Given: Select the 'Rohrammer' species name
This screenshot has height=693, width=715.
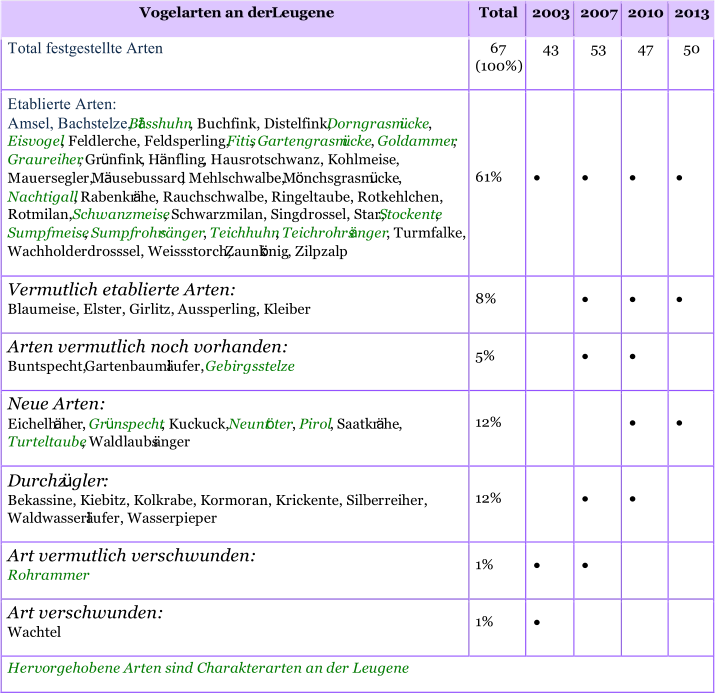Looking at the screenshot, I should point(48,576).
